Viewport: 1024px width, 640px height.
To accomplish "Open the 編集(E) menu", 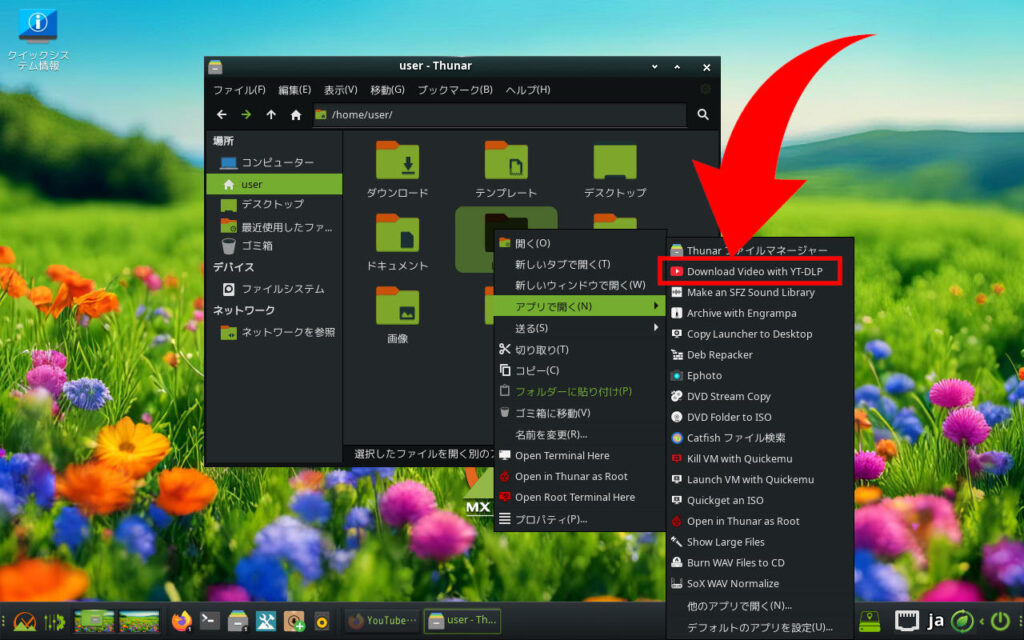I will [x=295, y=89].
